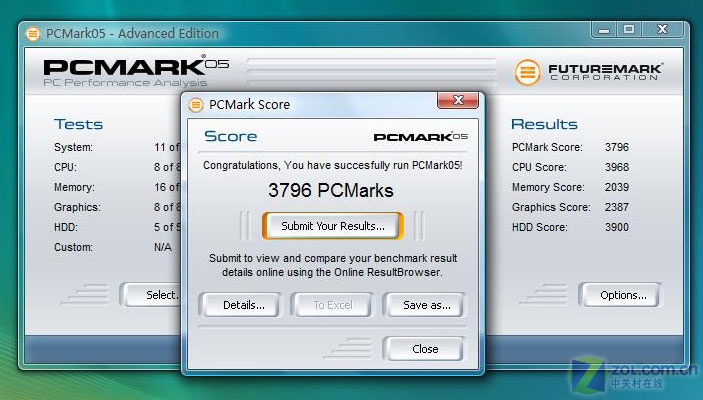The height and width of the screenshot is (400, 703).
Task: Select the '3796 PCMarks' score text
Action: pyautogui.click(x=331, y=191)
